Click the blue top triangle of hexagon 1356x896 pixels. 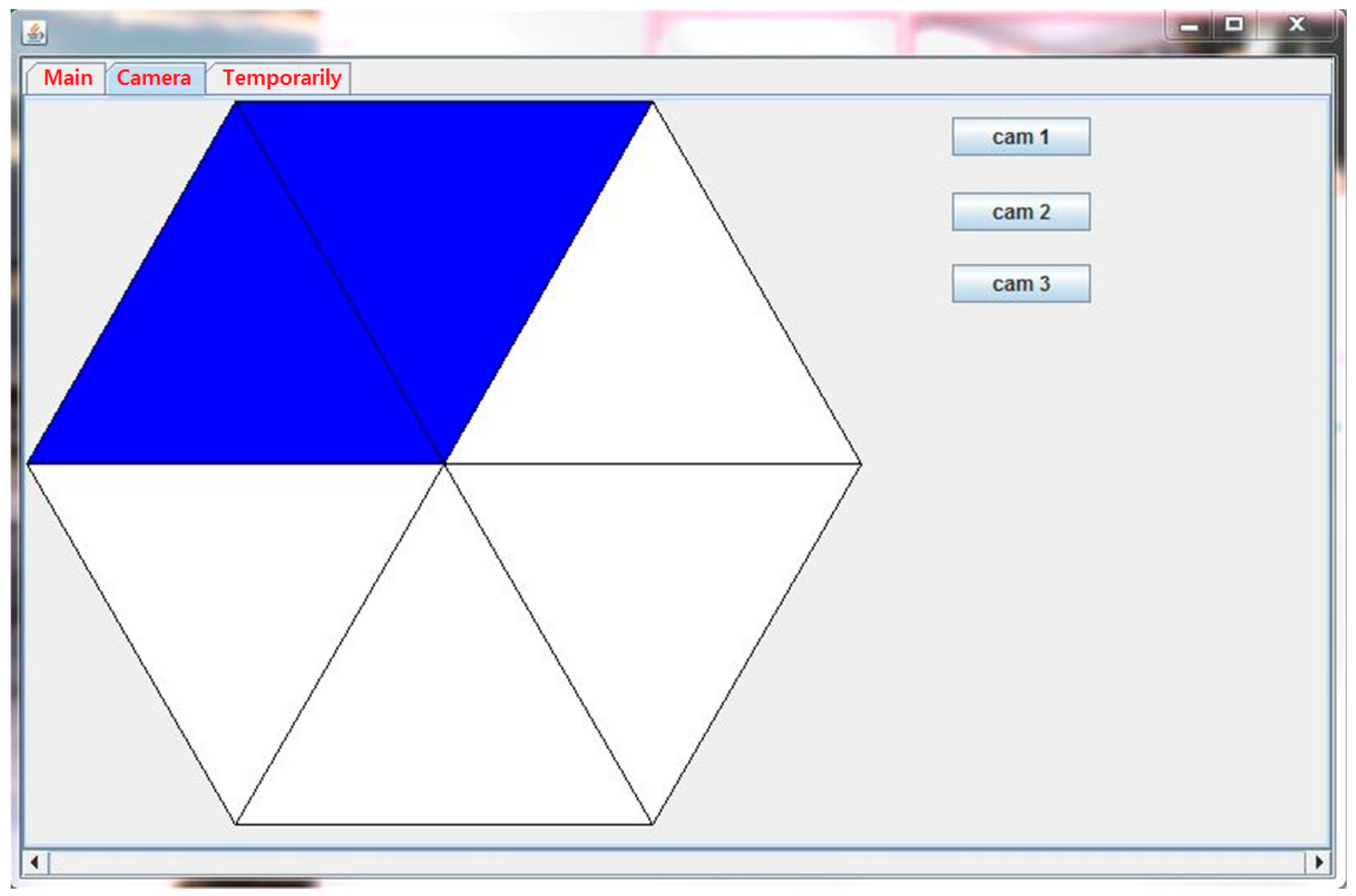coord(444,223)
